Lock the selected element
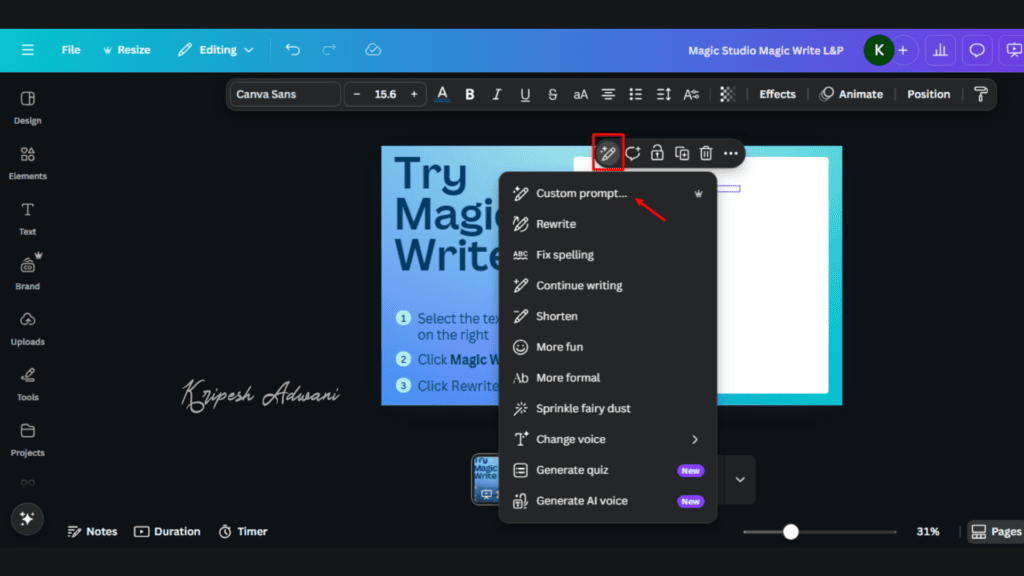 tap(657, 152)
